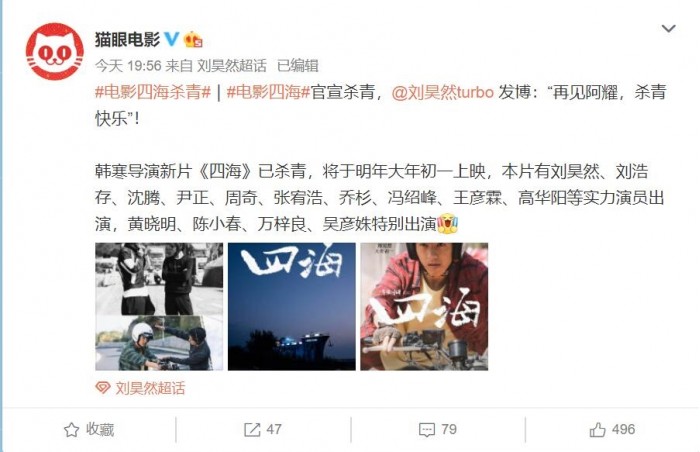Open hashtag #电影四海杀青#

[153, 92]
